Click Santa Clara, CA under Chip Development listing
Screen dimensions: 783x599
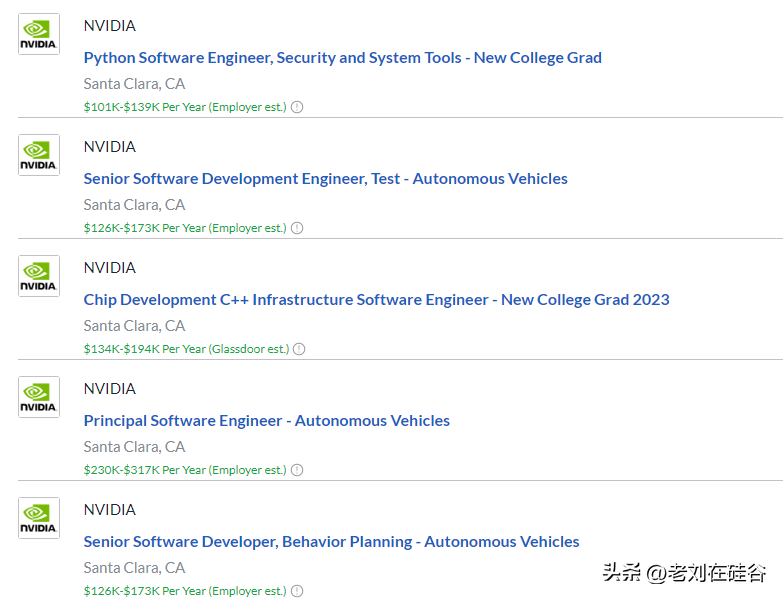pyautogui.click(x=134, y=326)
